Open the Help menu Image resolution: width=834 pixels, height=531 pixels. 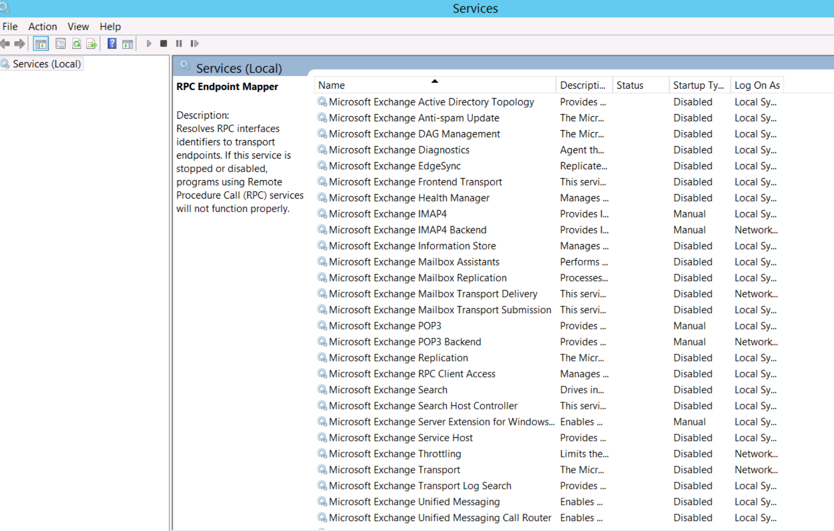coord(110,27)
